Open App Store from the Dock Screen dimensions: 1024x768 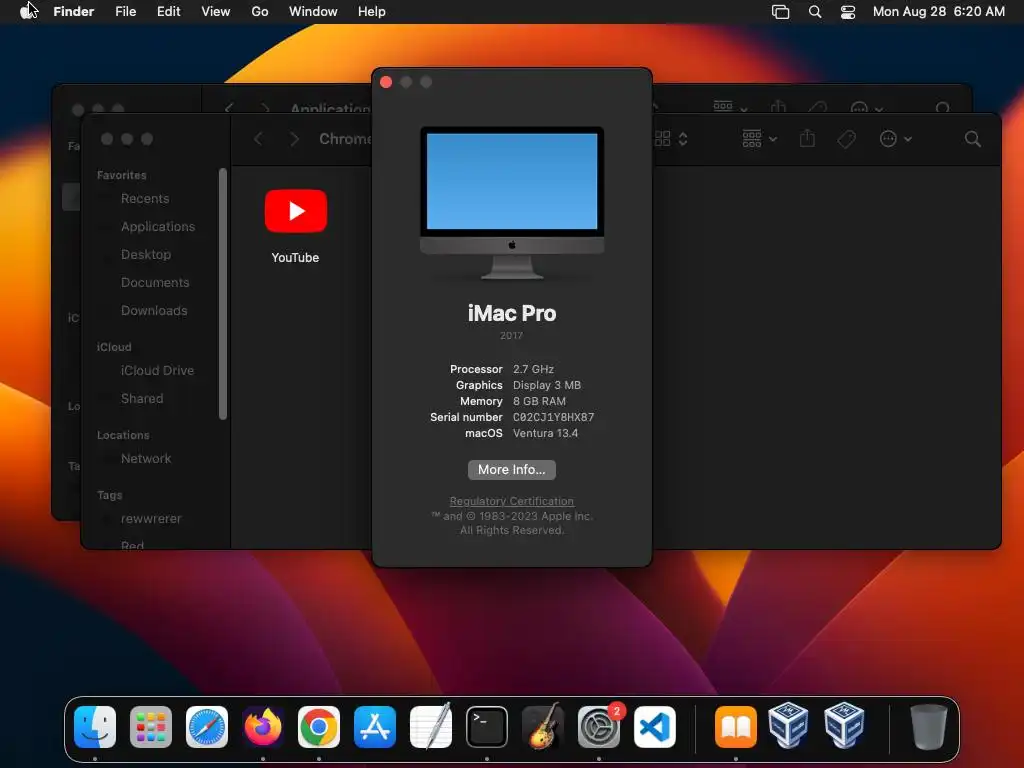point(375,727)
